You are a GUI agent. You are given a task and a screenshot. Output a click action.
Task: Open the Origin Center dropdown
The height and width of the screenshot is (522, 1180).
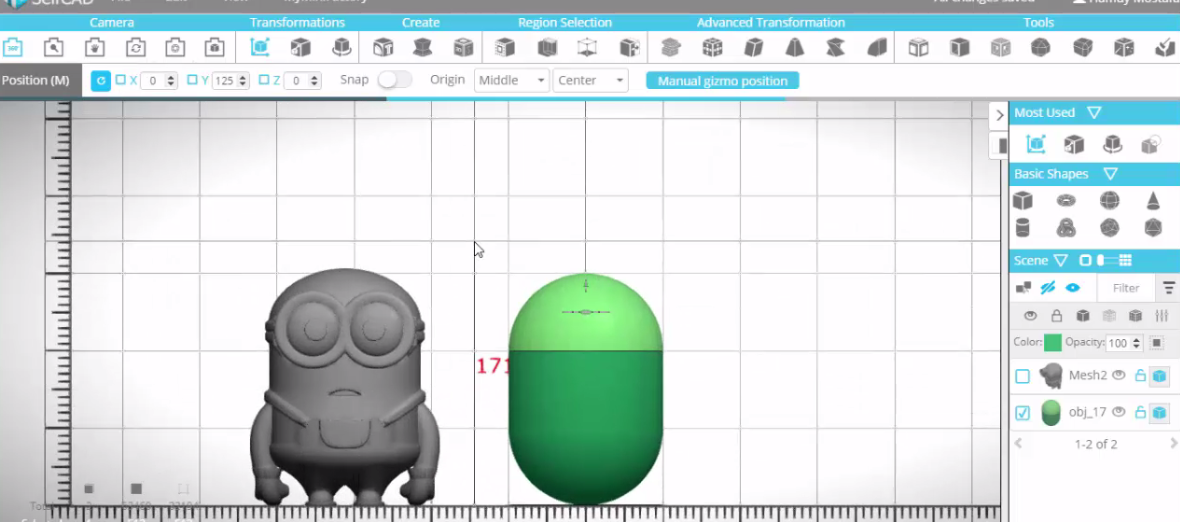coord(591,80)
